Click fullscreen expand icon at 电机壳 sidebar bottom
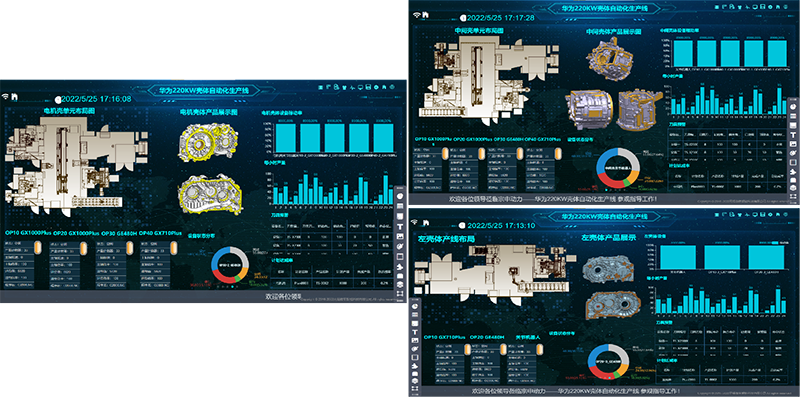This screenshot has height=397, width=800. pyautogui.click(x=401, y=294)
